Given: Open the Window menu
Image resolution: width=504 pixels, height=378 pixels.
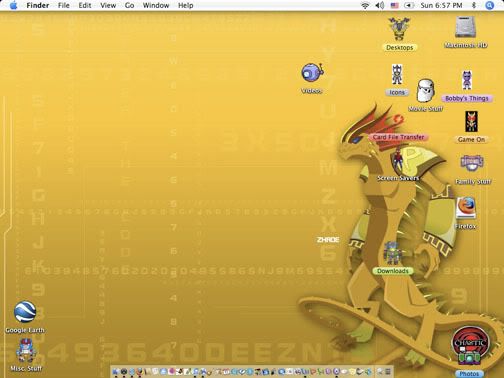Looking at the screenshot, I should (156, 5).
